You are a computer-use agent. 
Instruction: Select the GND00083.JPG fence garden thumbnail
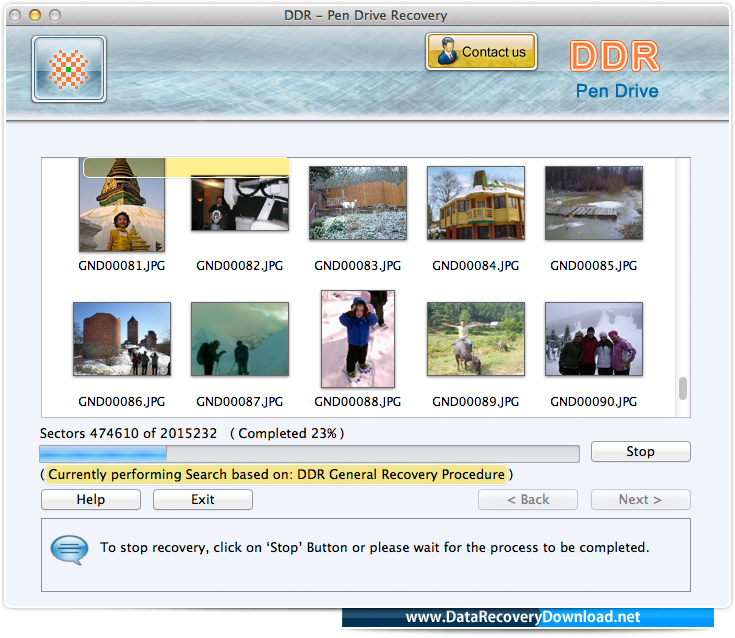point(358,203)
